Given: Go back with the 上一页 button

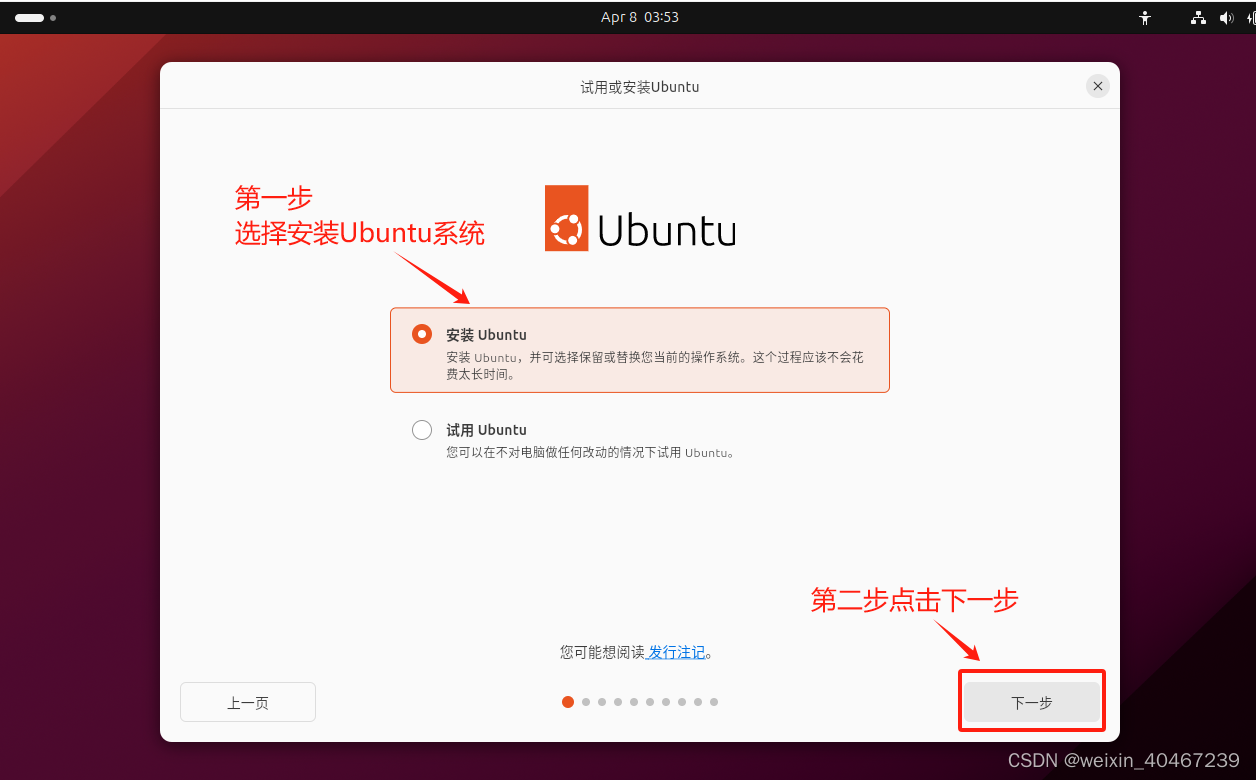Looking at the screenshot, I should click(248, 702).
